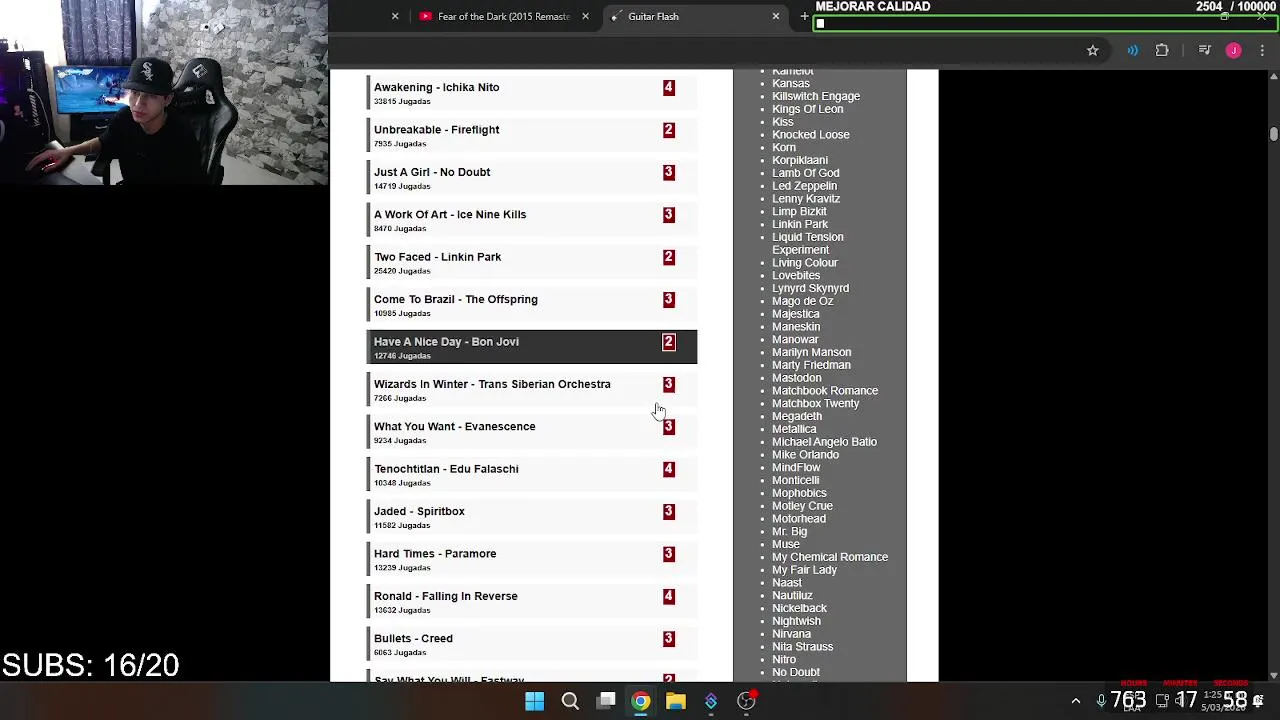Close the Fear of the Dark tab
Image resolution: width=1280 pixels, height=720 pixels.
[585, 16]
